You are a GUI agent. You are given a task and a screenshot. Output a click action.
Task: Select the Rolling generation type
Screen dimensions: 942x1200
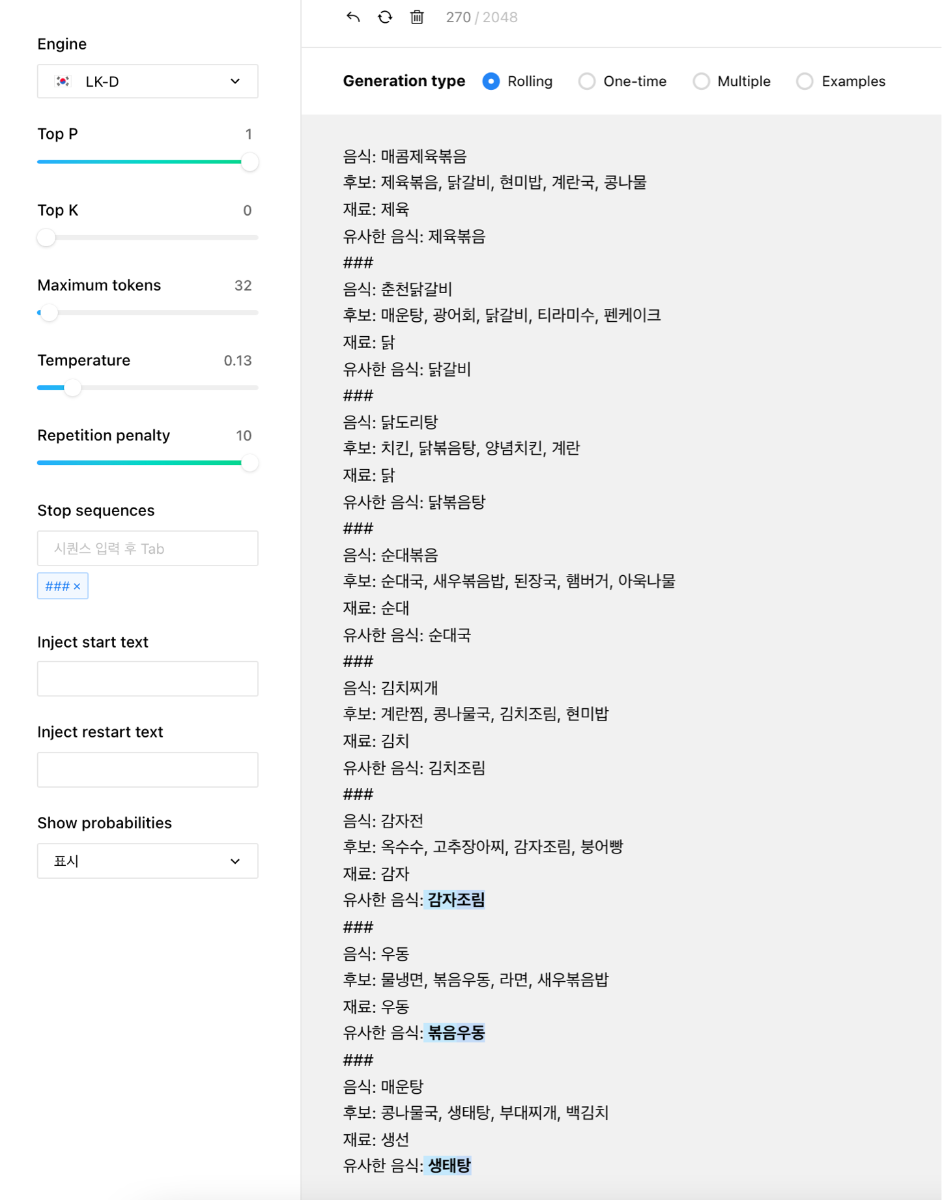[x=491, y=81]
